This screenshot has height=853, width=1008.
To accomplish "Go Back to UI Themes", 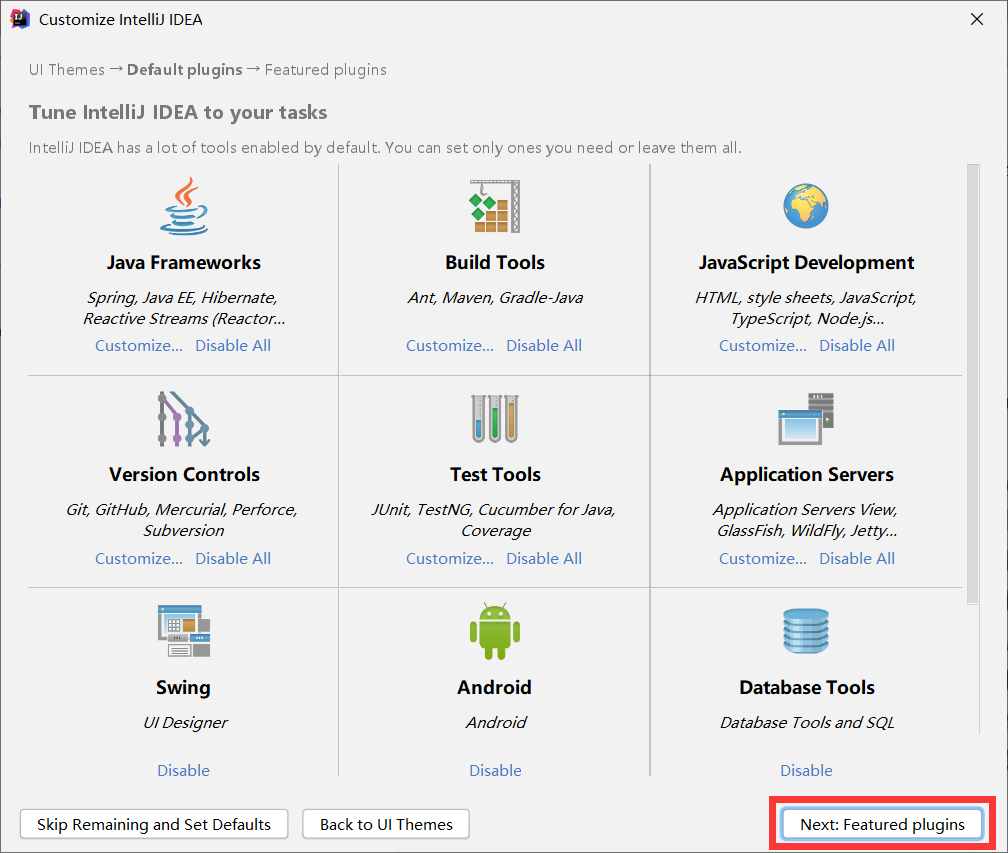I will click(386, 824).
